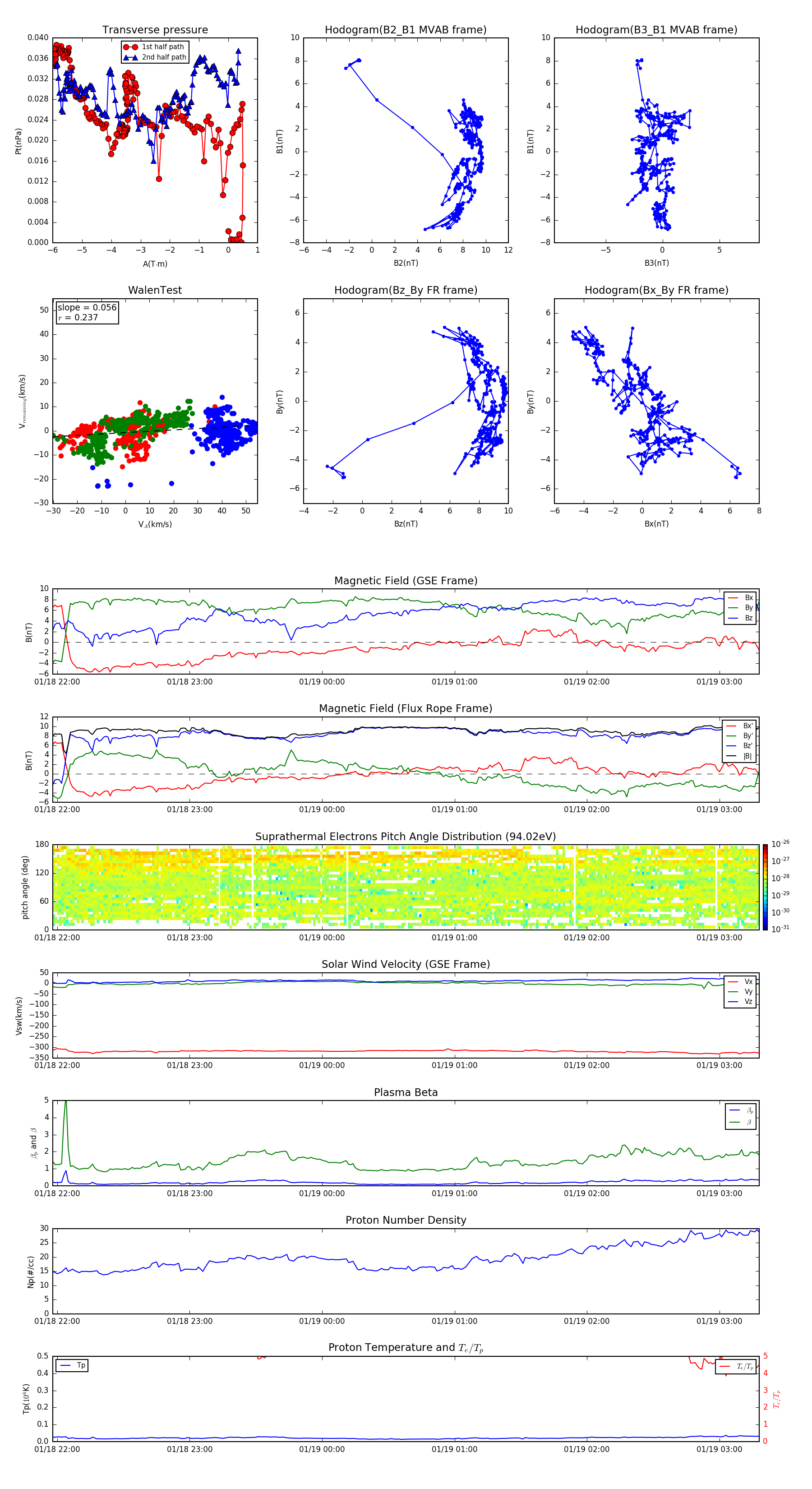Click the Tp legend entry in temperature panel

click(x=72, y=1365)
